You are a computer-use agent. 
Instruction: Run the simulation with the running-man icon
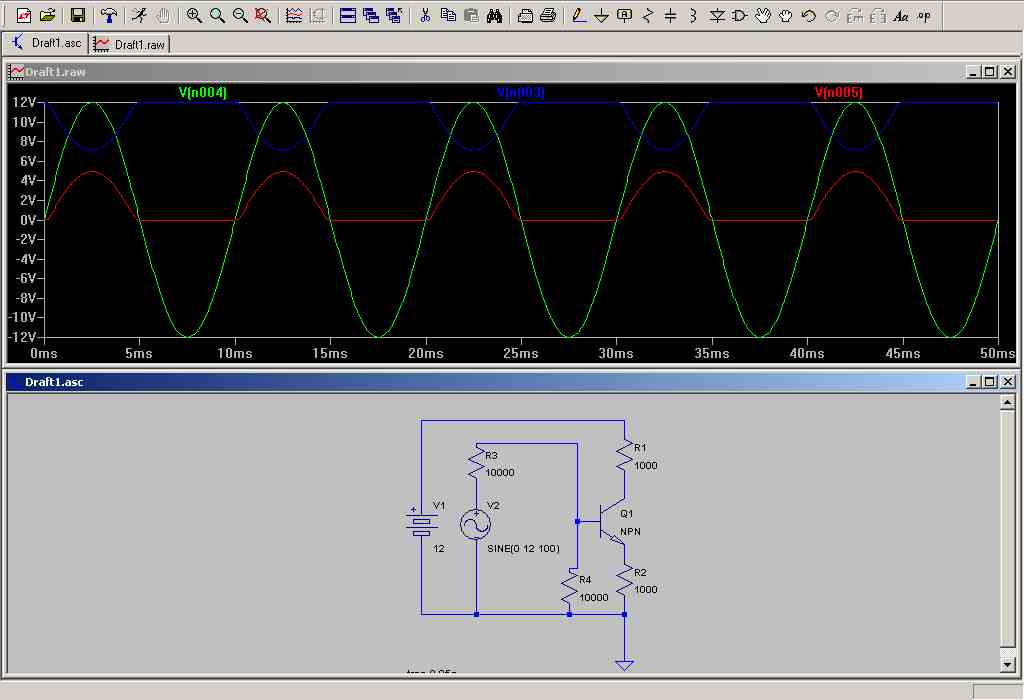click(139, 15)
